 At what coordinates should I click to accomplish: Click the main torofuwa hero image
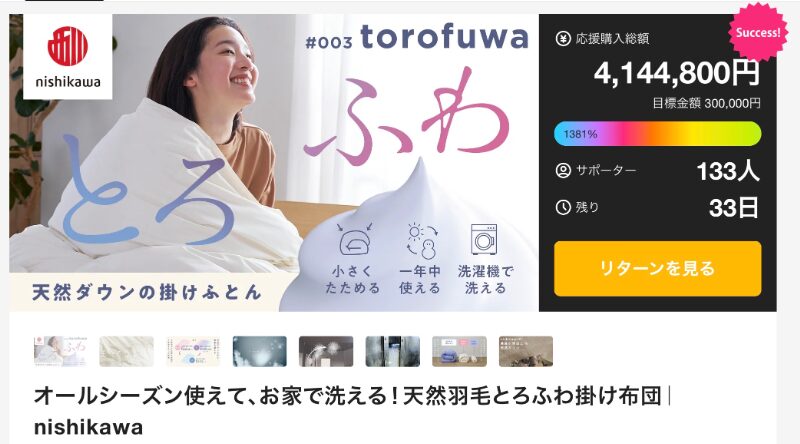click(x=273, y=163)
